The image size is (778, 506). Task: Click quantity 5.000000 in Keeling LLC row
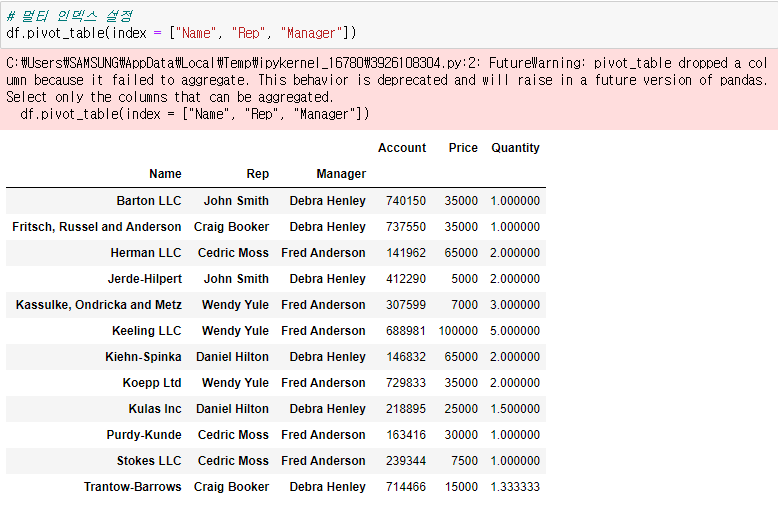point(515,331)
